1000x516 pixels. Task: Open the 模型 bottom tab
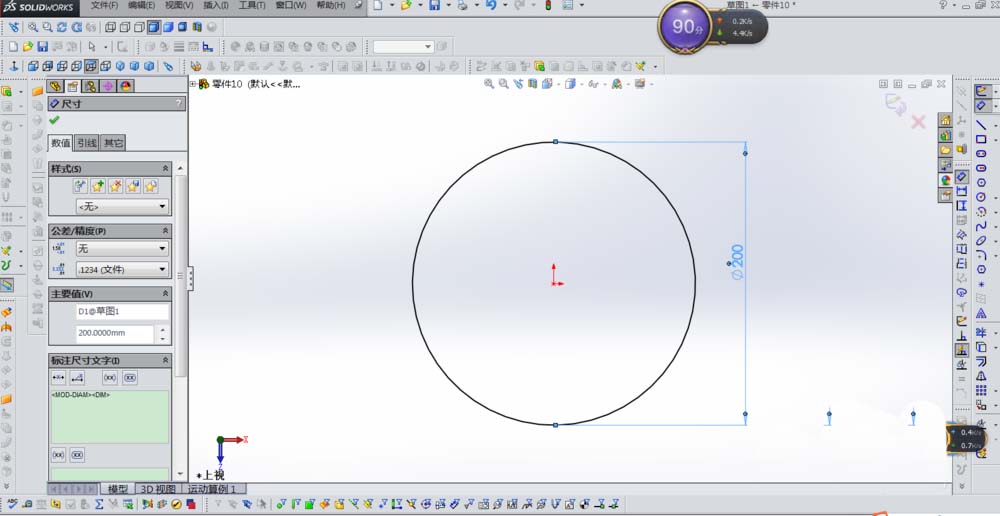[x=118, y=489]
